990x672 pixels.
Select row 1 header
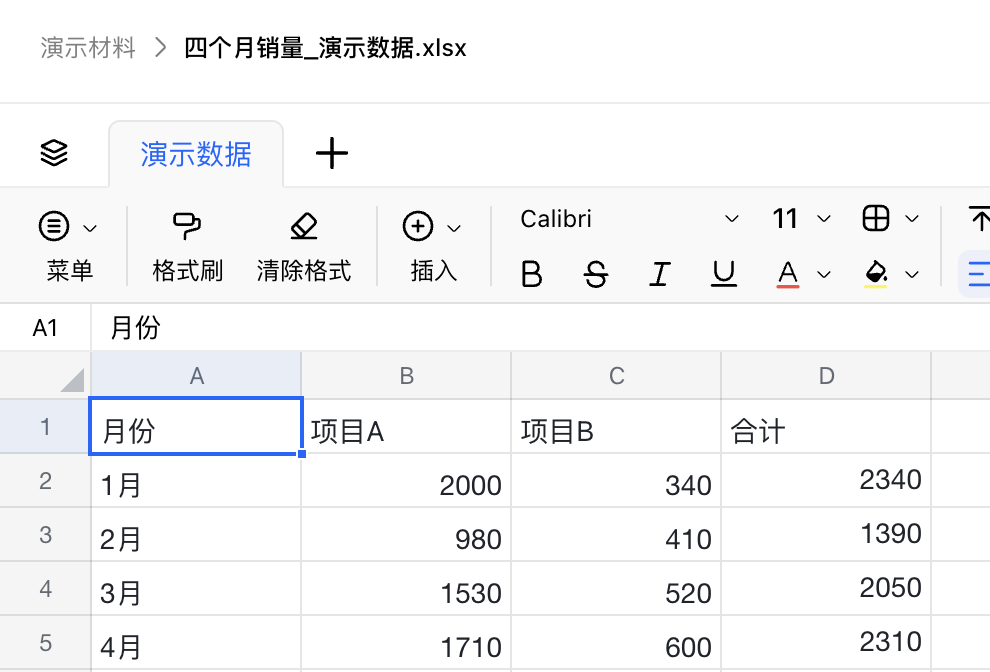45,426
